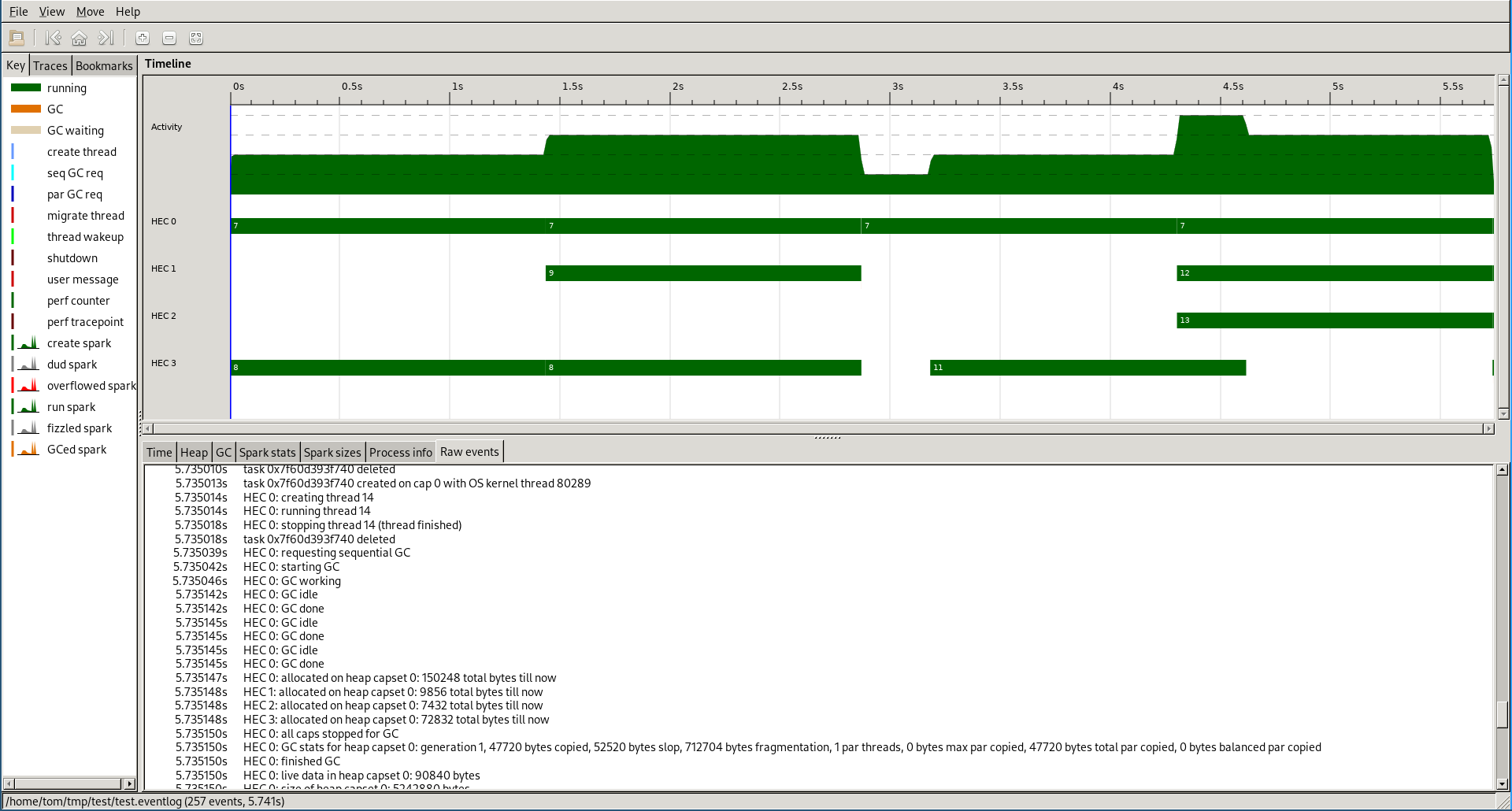Switch to the Traces tab
Viewport: 1512px width, 811px height.
coord(50,66)
